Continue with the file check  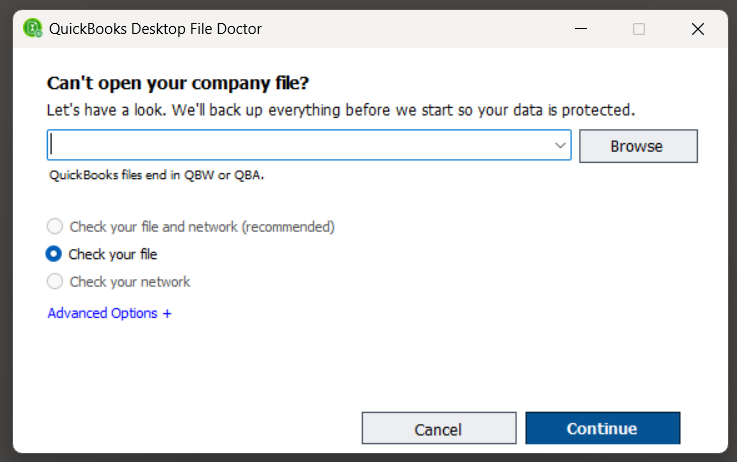[x=603, y=428]
